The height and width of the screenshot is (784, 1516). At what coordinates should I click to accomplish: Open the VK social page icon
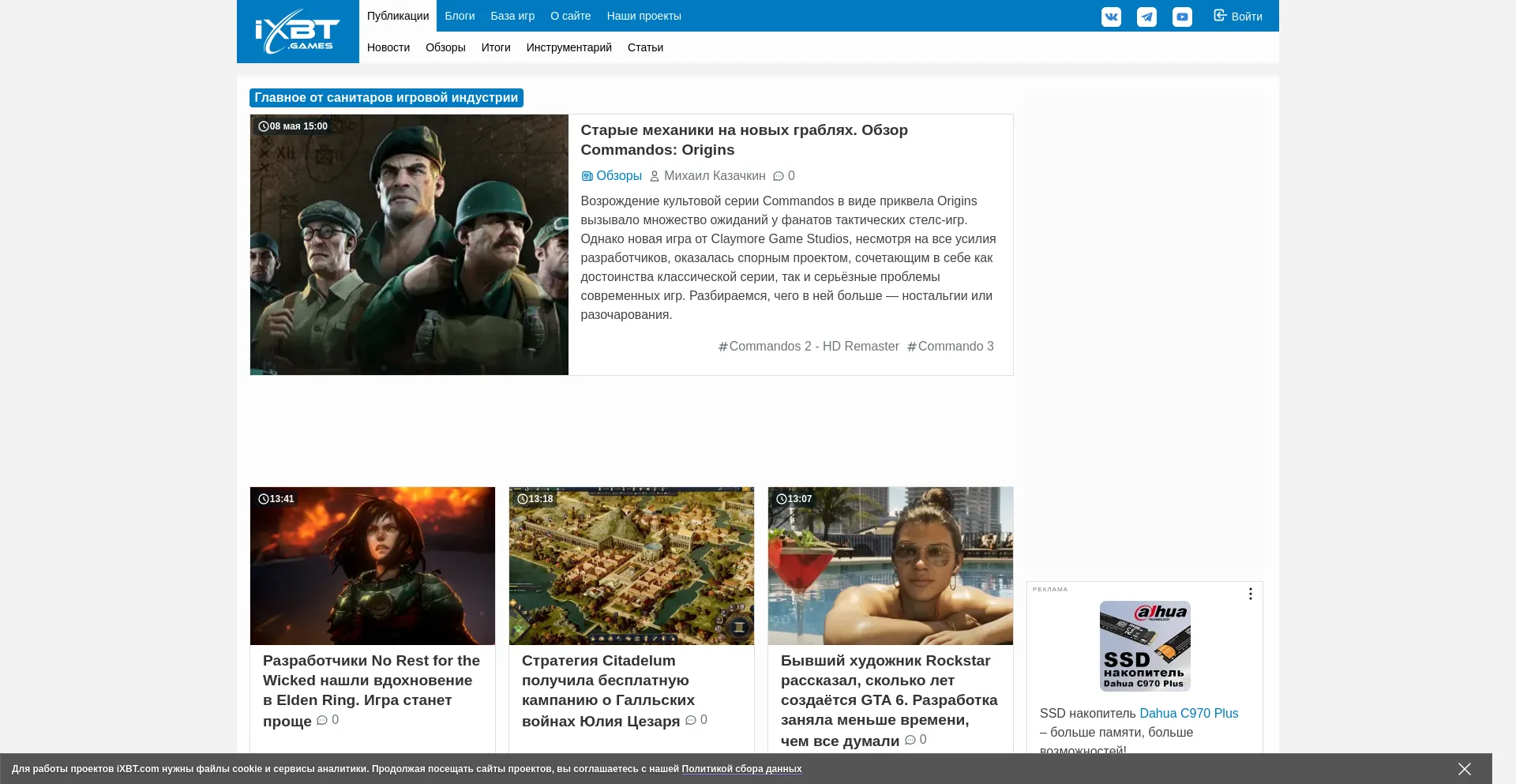point(1111,17)
